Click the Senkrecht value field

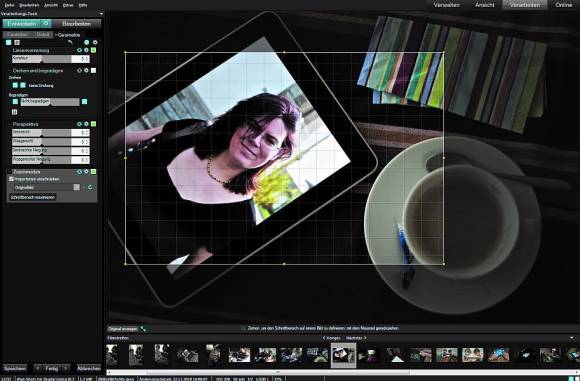pos(80,132)
